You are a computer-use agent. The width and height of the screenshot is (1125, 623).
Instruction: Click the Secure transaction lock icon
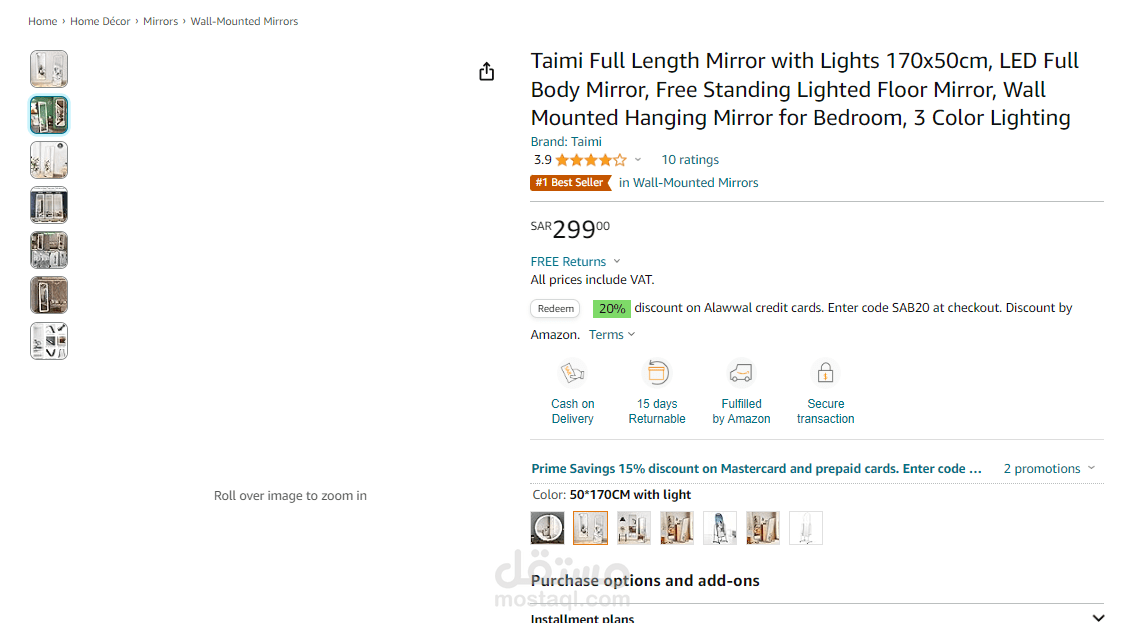(825, 373)
